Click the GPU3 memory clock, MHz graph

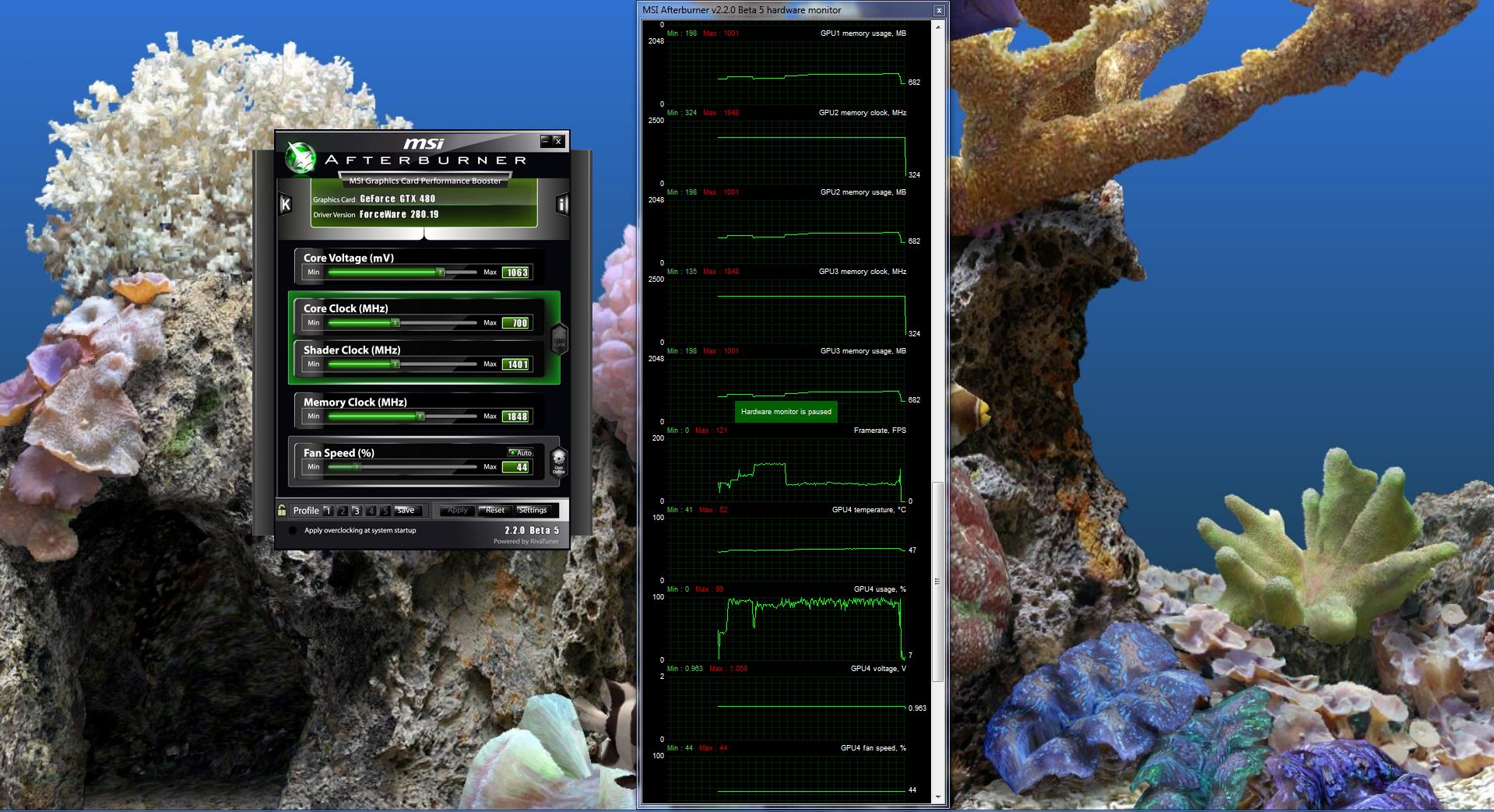point(786,311)
